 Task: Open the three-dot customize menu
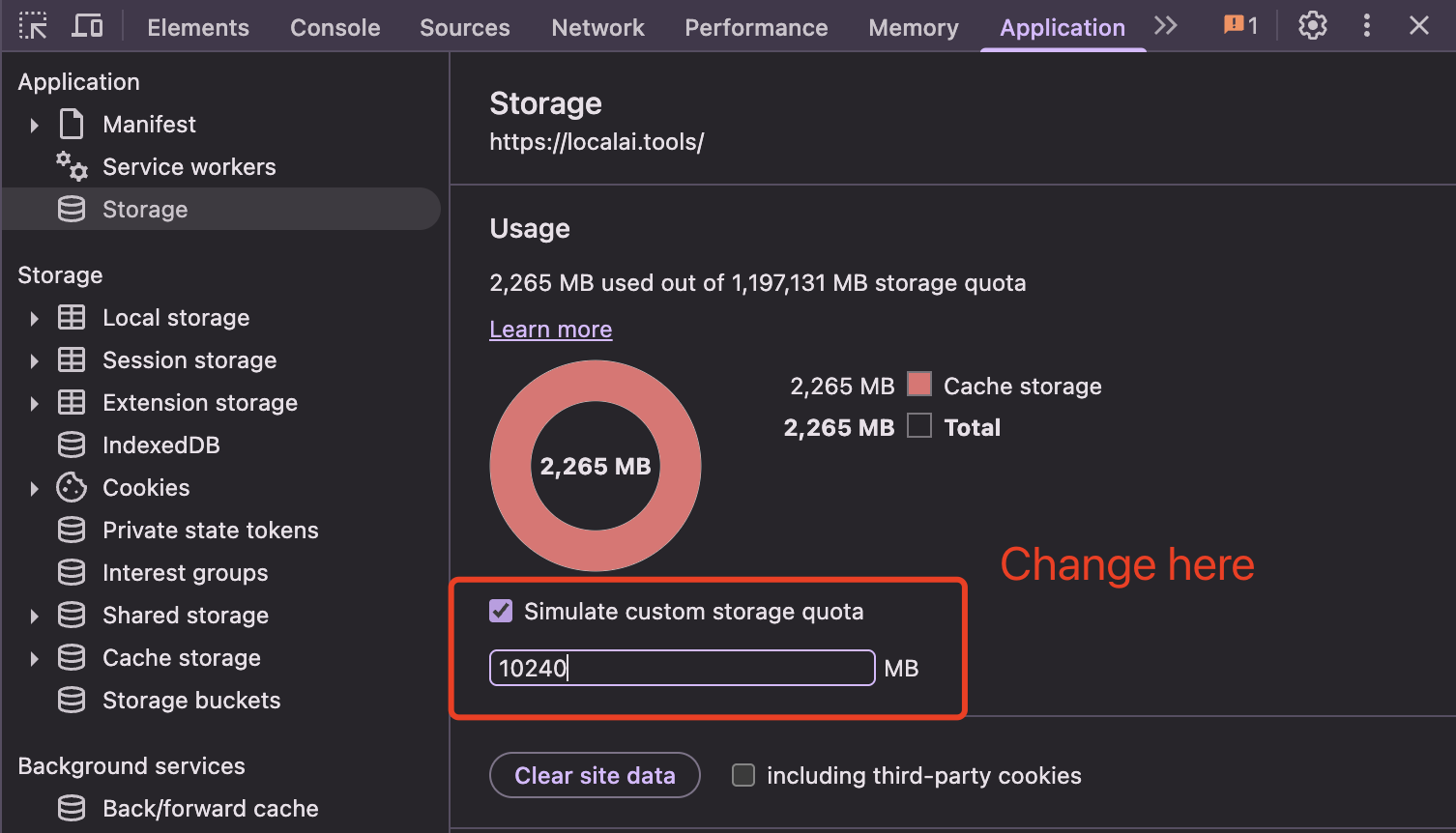(x=1366, y=26)
